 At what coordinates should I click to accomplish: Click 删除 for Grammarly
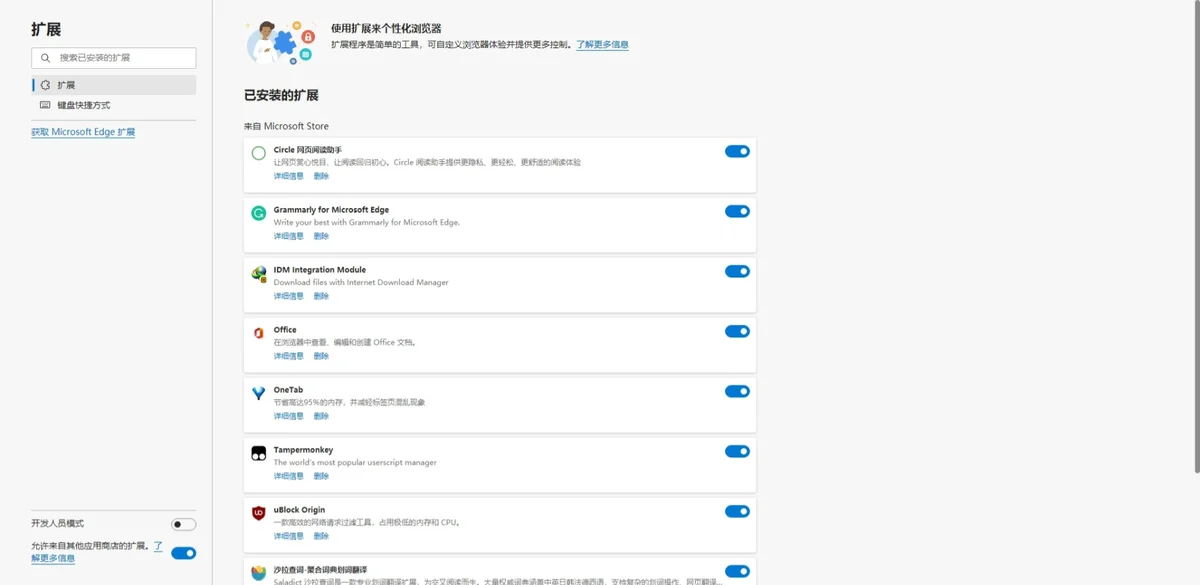(x=321, y=236)
